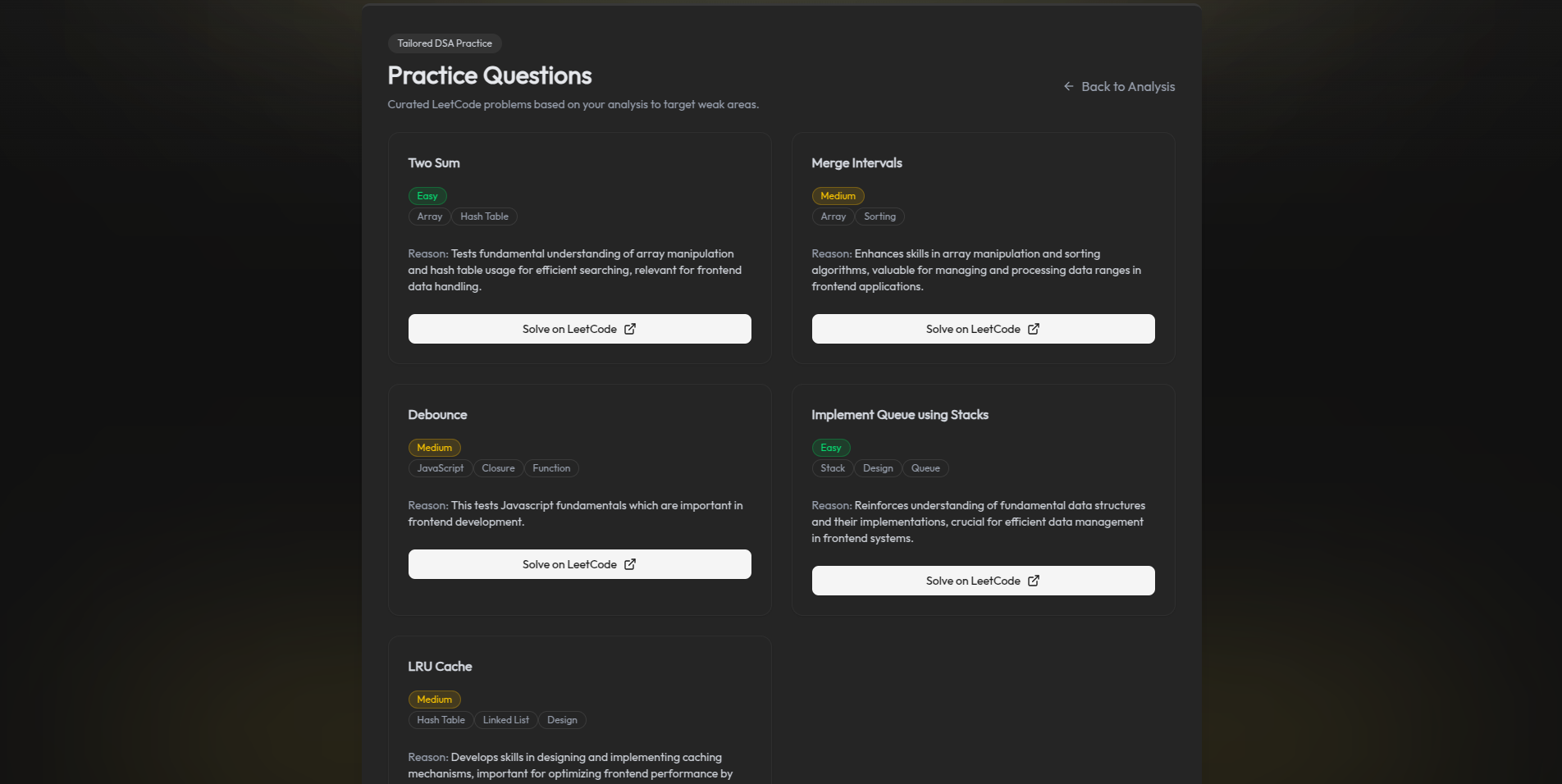
Task: Select the Closure tag on Debounce card
Action: [498, 468]
